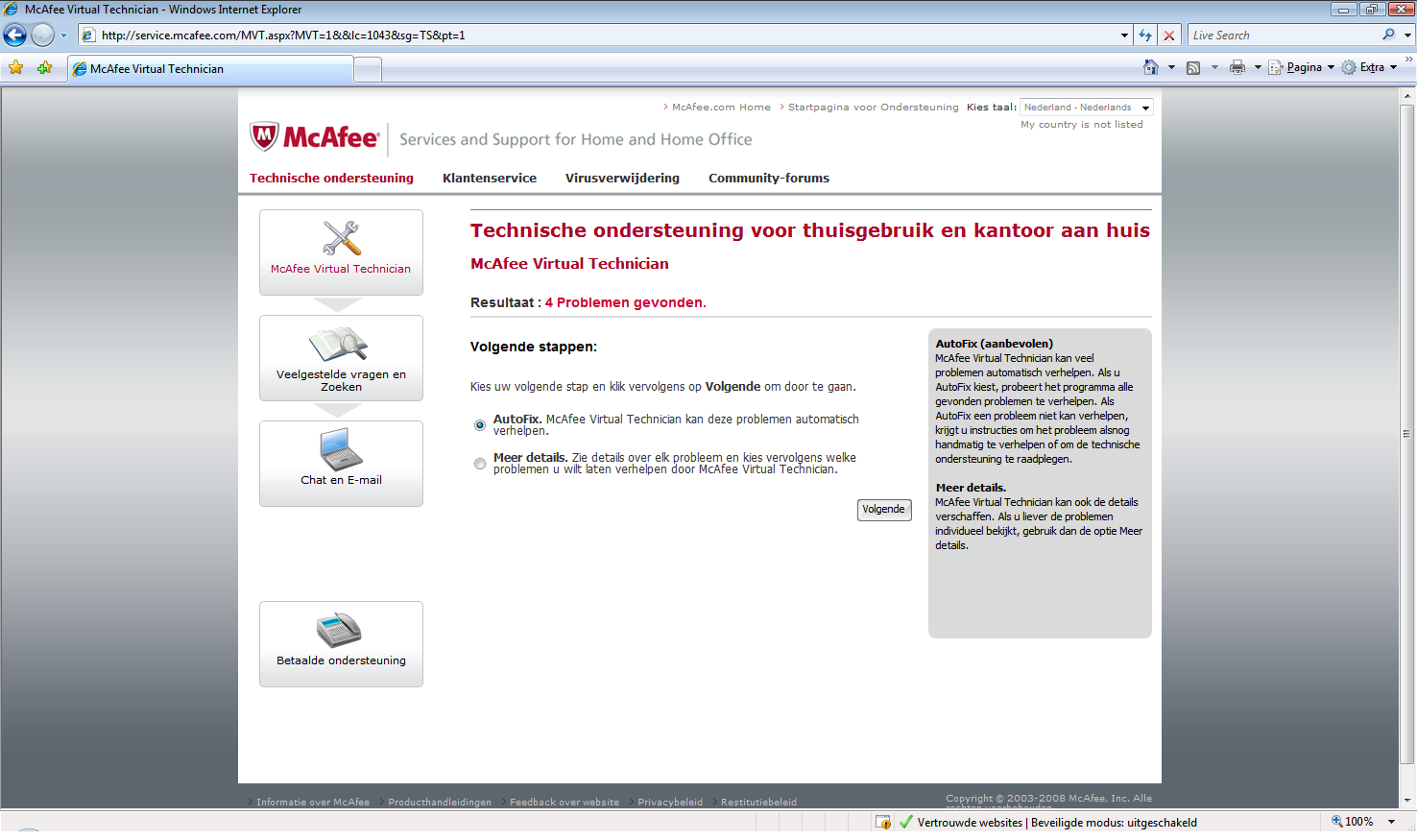Click the IE back navigation arrow
The width and height of the screenshot is (1417, 840).
pos(15,36)
